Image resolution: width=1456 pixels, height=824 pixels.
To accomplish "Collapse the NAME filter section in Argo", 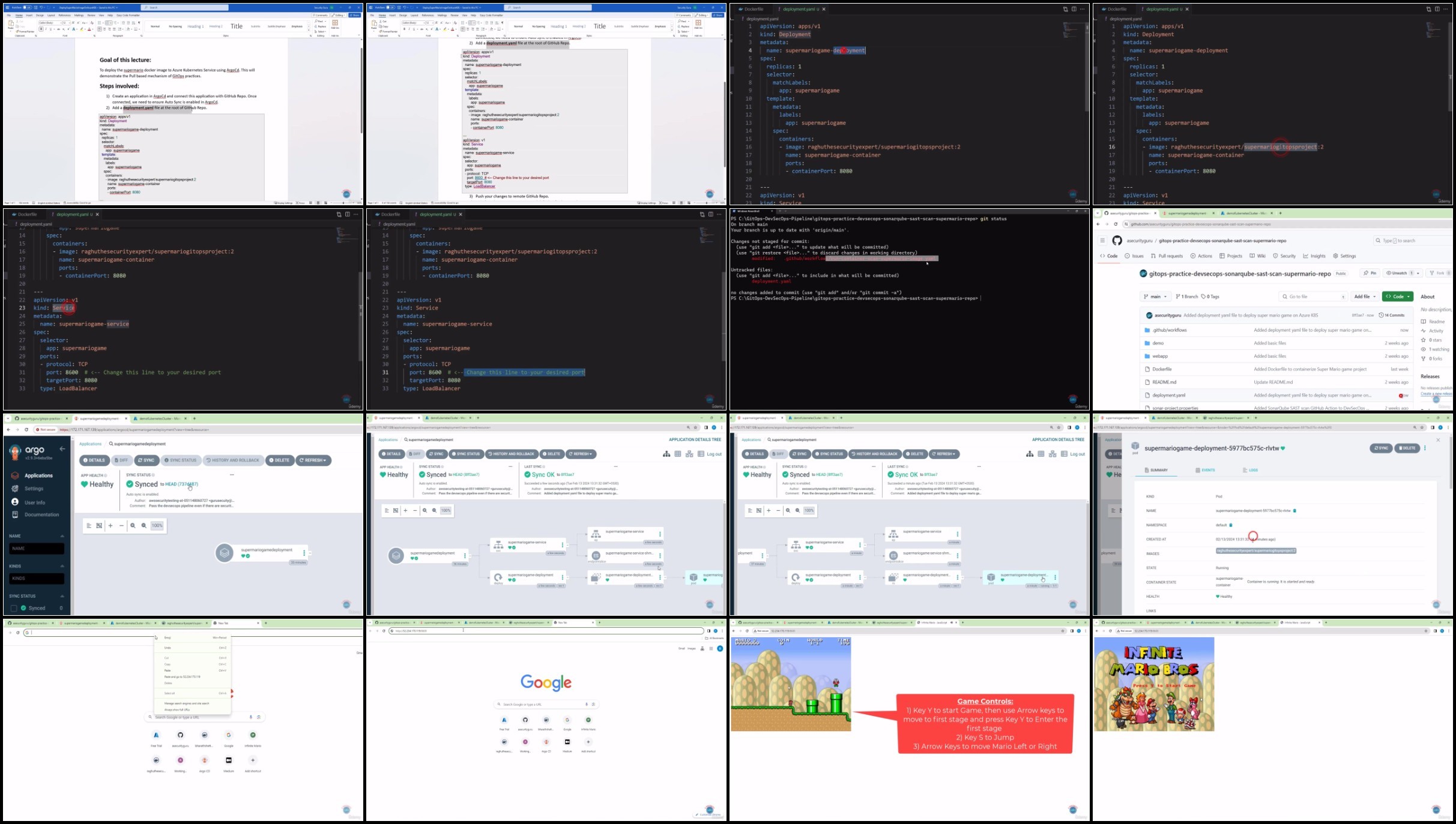I will [62, 536].
